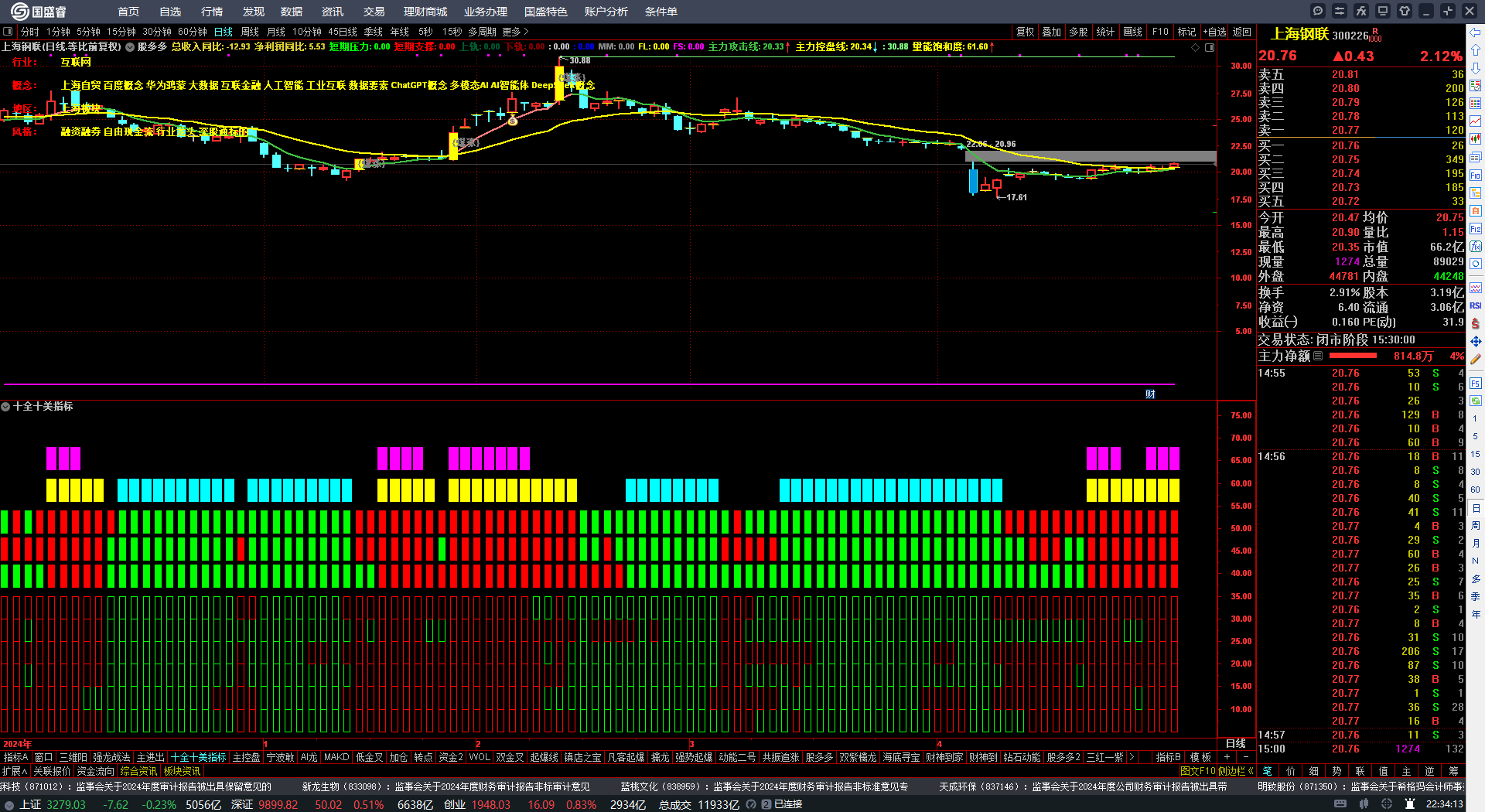Click the up arrow icon in right sidebar
This screenshot has height=812, width=1485.
(x=1476, y=49)
